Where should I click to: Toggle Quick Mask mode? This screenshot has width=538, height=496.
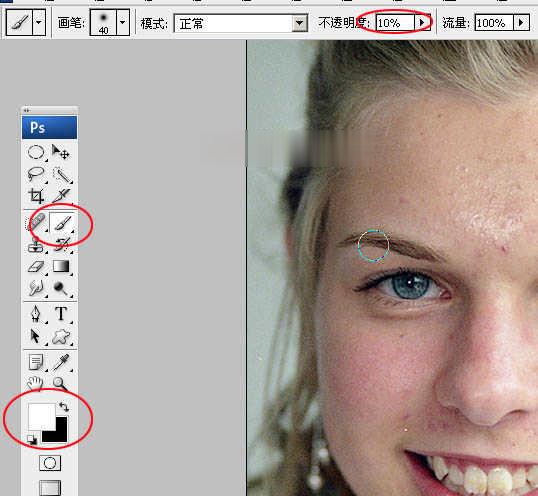point(50,463)
